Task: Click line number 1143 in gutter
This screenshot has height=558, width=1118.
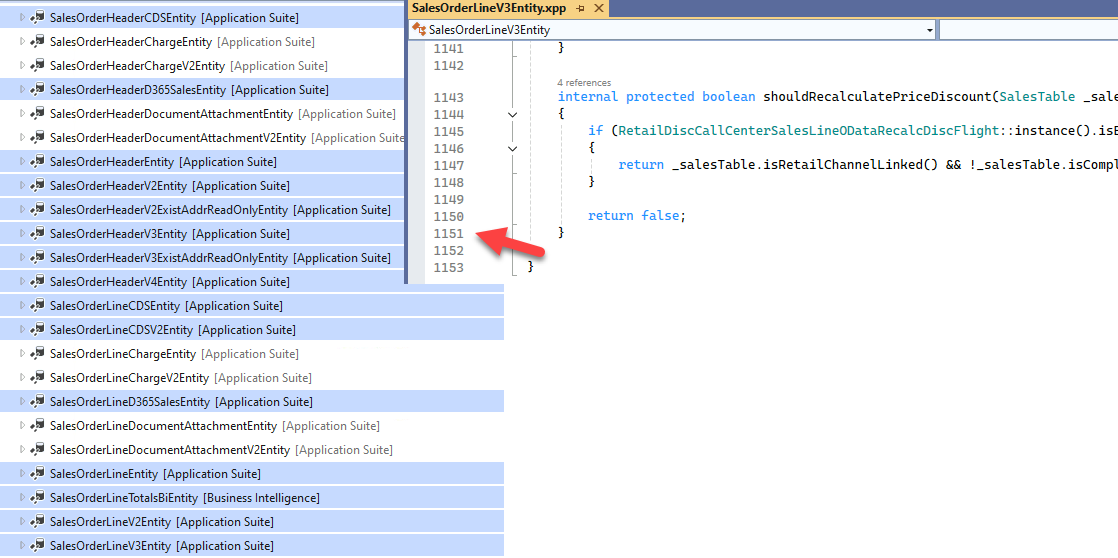Action: 448,98
